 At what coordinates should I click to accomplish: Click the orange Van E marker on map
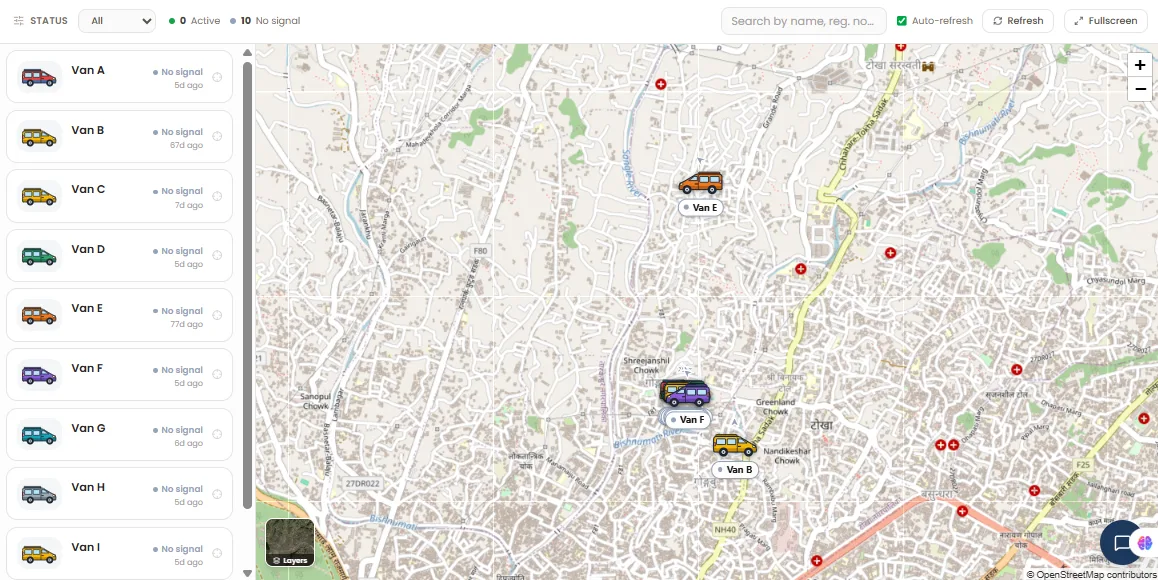coord(701,182)
